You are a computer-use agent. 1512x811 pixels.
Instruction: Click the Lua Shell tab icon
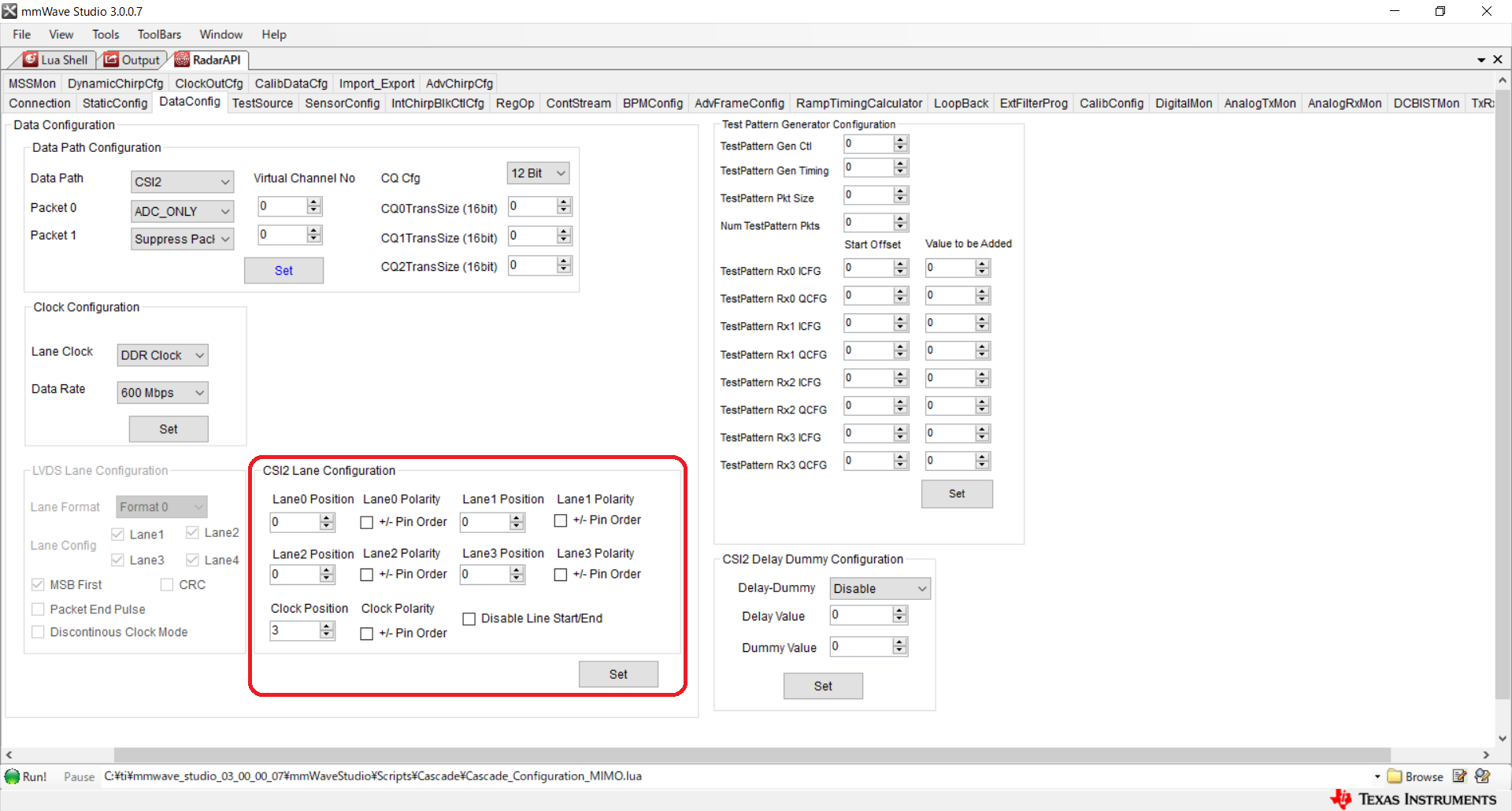click(x=31, y=60)
